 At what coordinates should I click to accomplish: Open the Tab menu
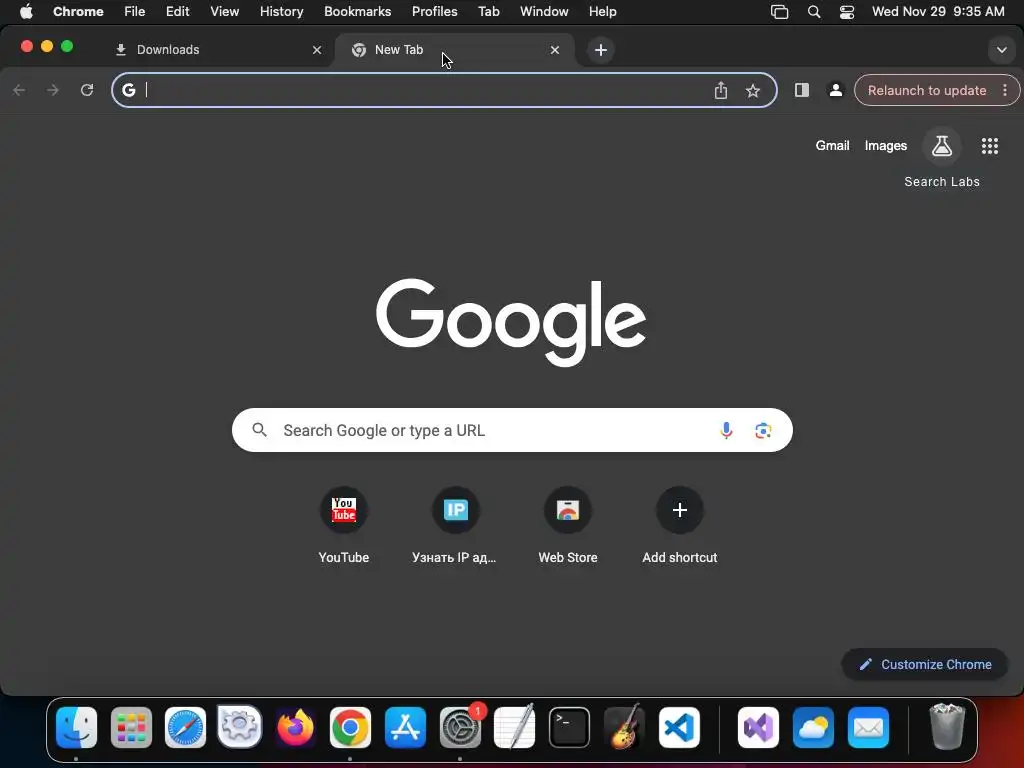pyautogui.click(x=488, y=11)
